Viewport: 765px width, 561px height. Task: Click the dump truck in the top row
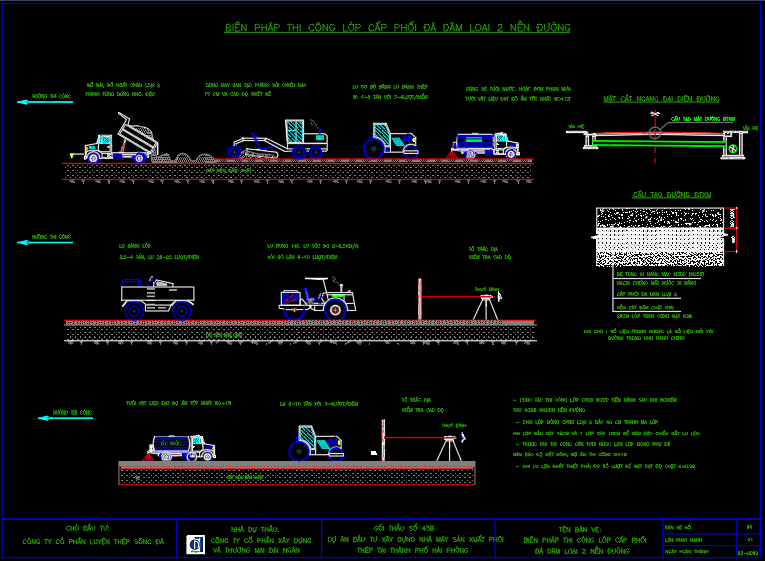point(121,140)
